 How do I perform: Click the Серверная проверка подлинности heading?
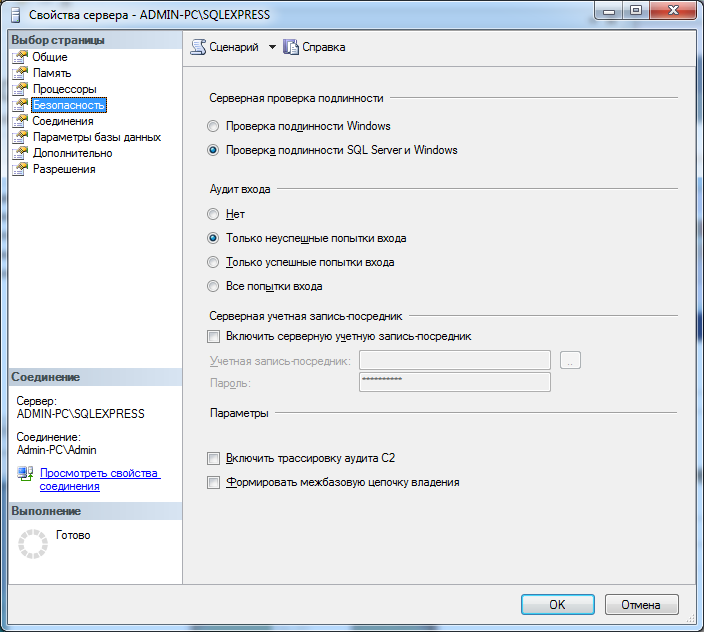coord(296,98)
